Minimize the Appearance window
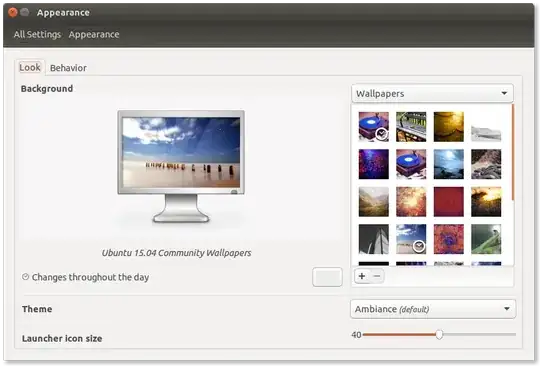The height and width of the screenshot is (366, 540). pyautogui.click(x=25, y=12)
